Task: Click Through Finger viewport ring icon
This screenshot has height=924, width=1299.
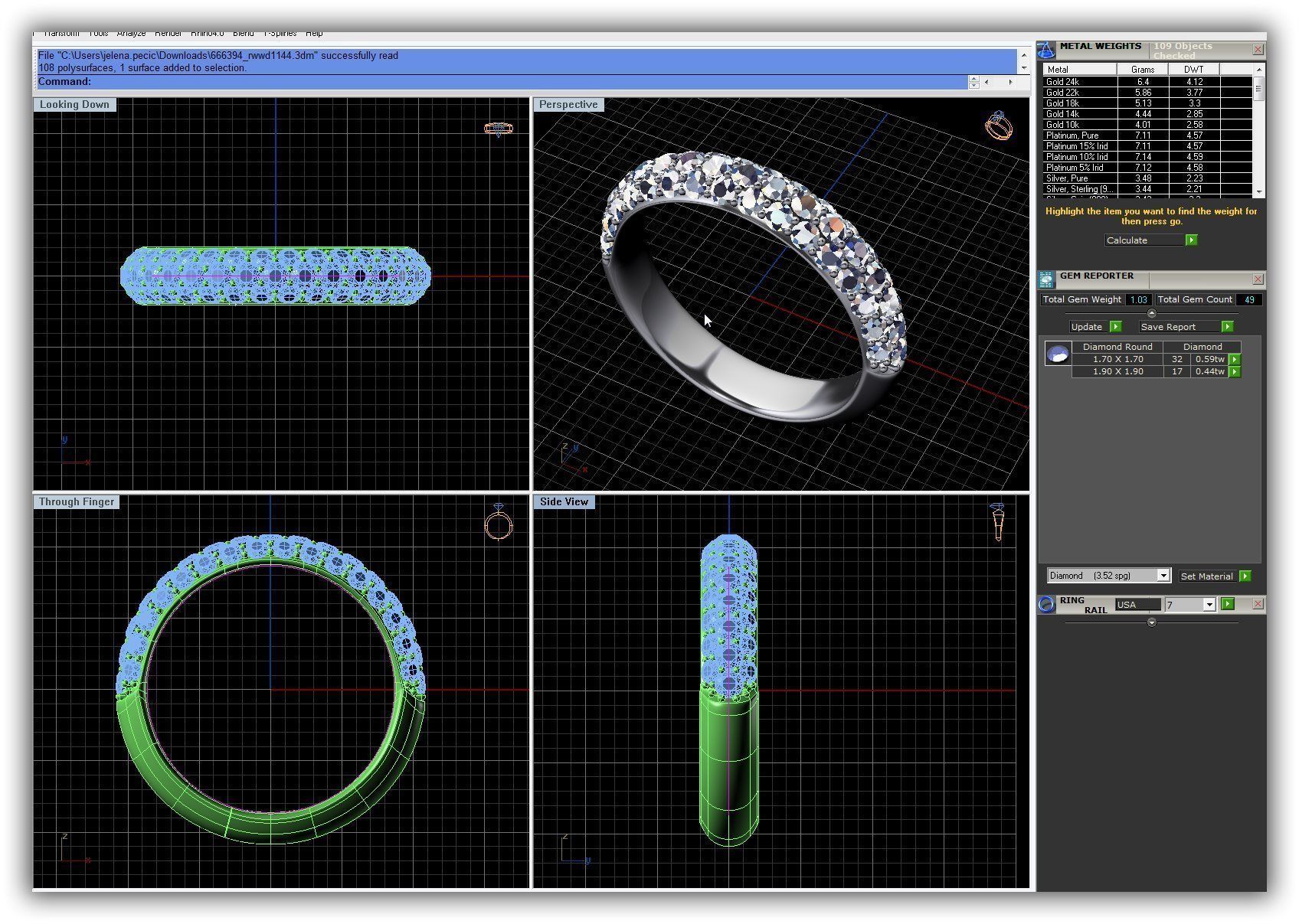Action: click(498, 523)
